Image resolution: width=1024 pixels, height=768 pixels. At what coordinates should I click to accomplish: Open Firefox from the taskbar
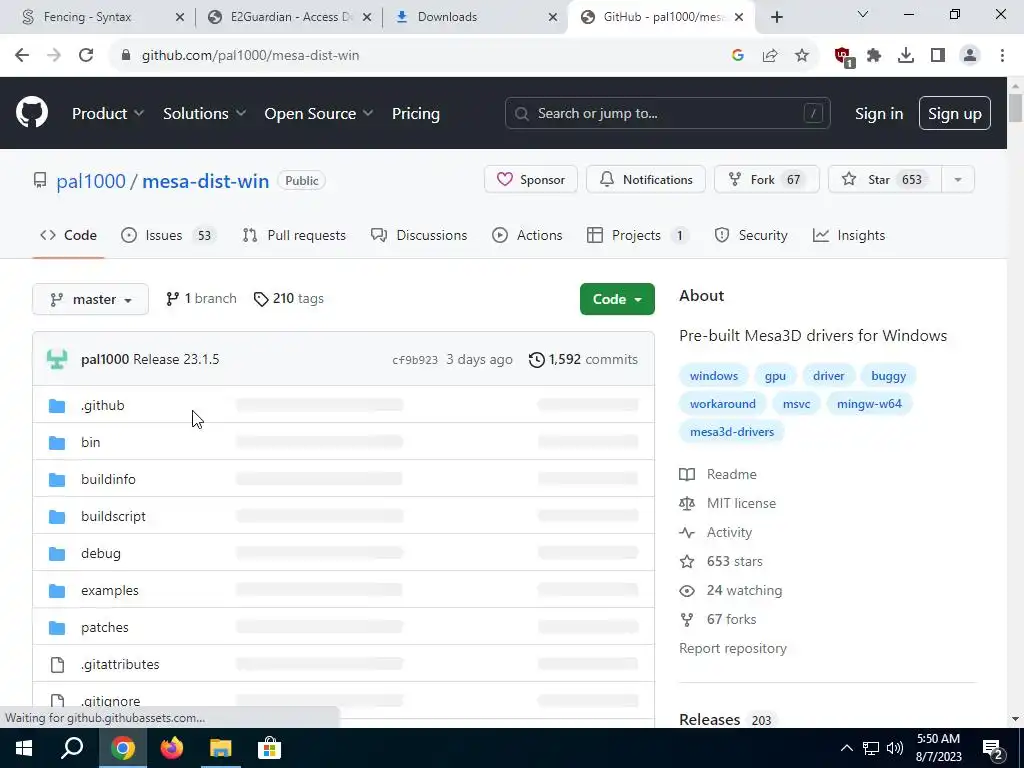(172, 748)
